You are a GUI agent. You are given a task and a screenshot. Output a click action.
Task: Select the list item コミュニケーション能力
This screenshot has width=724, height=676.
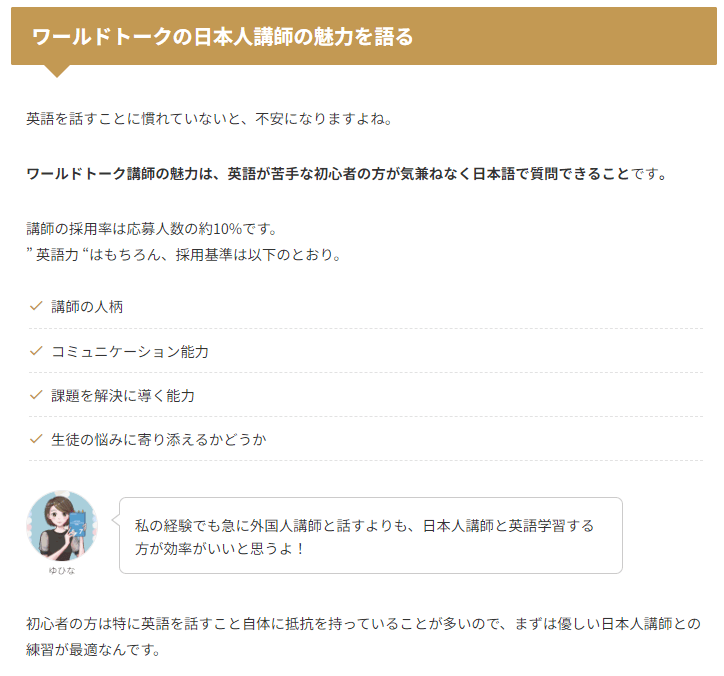click(x=366, y=351)
